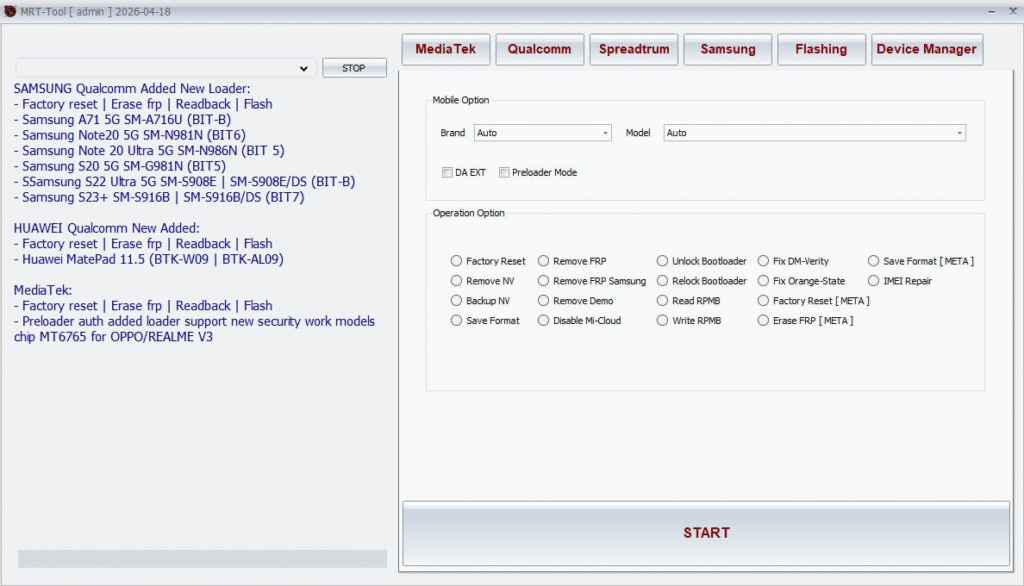
Task: Pick the IMEI Repair option
Action: tap(875, 281)
